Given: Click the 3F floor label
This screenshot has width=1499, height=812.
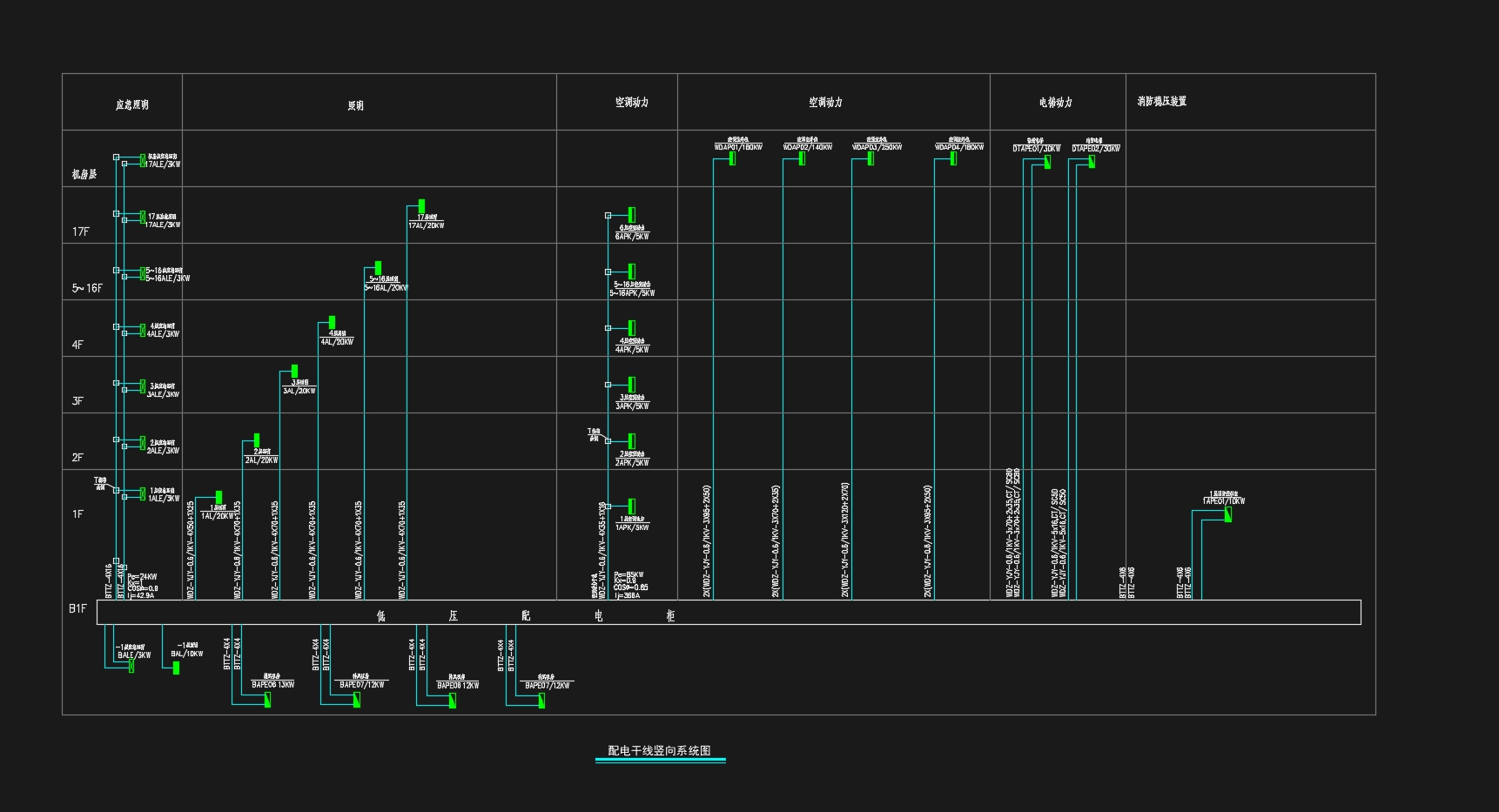Looking at the screenshot, I should (x=77, y=401).
